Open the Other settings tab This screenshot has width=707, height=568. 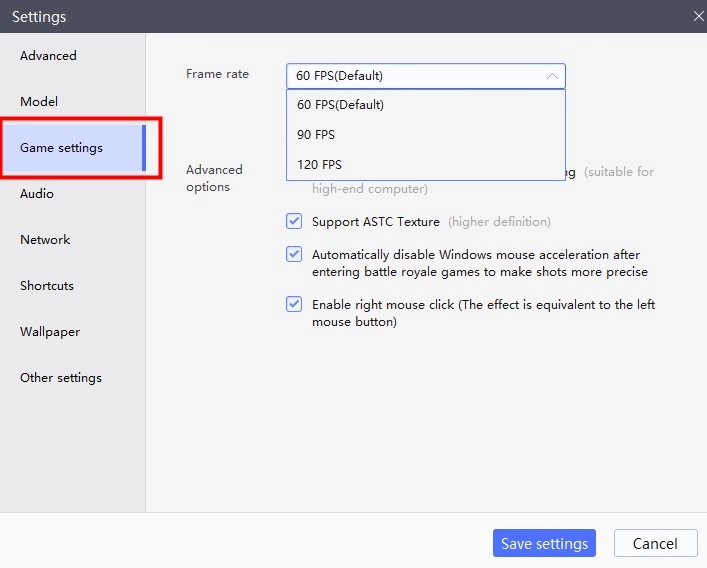61,378
